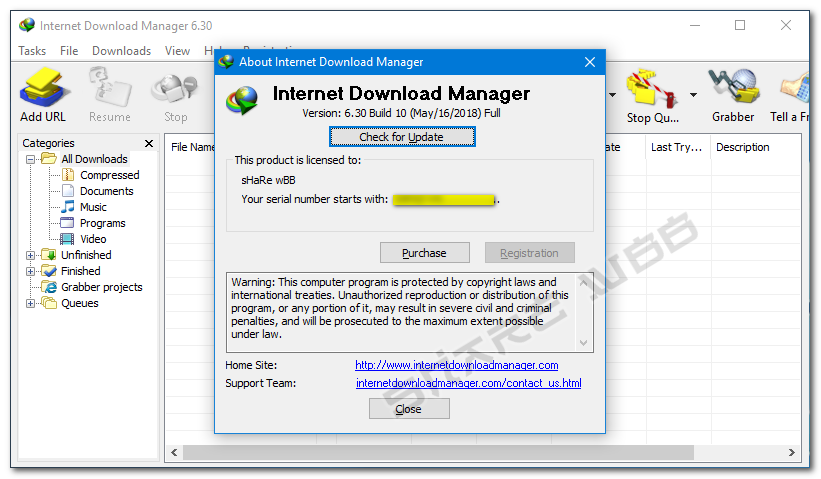
Task: Open dropdown arrow beside Stop Queue
Action: [x=693, y=95]
